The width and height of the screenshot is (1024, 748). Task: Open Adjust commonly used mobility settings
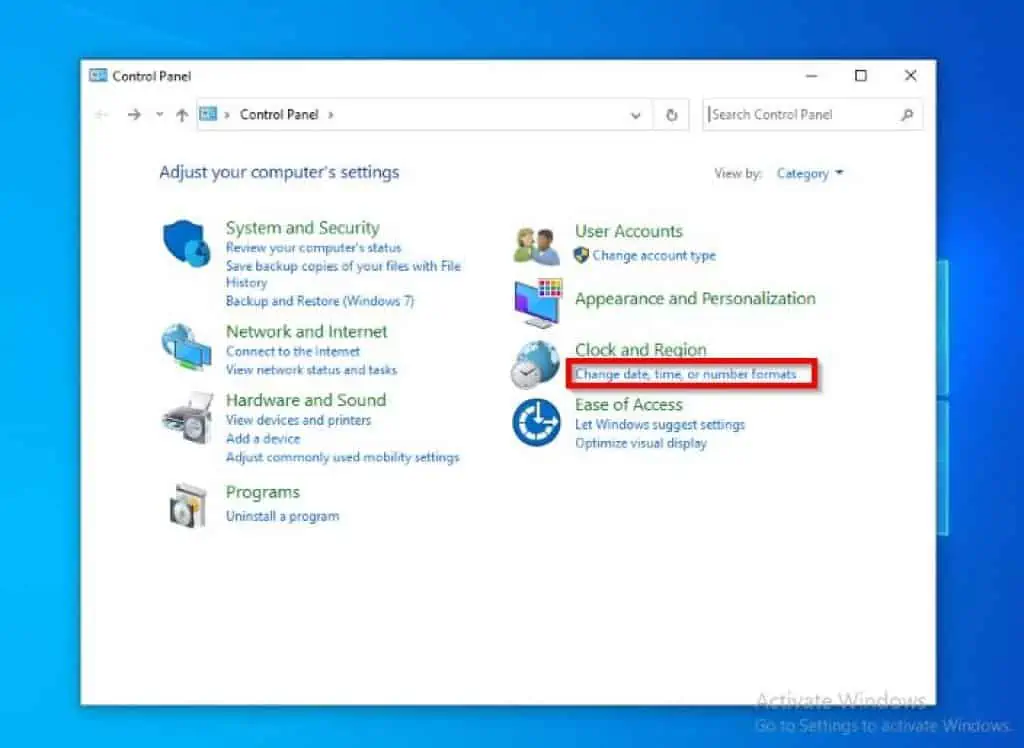[343, 457]
